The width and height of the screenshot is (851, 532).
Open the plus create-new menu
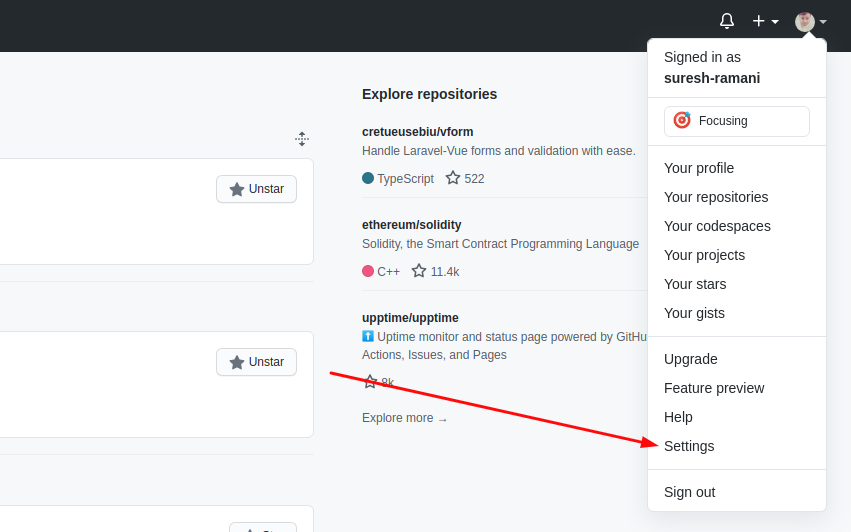[x=765, y=21]
